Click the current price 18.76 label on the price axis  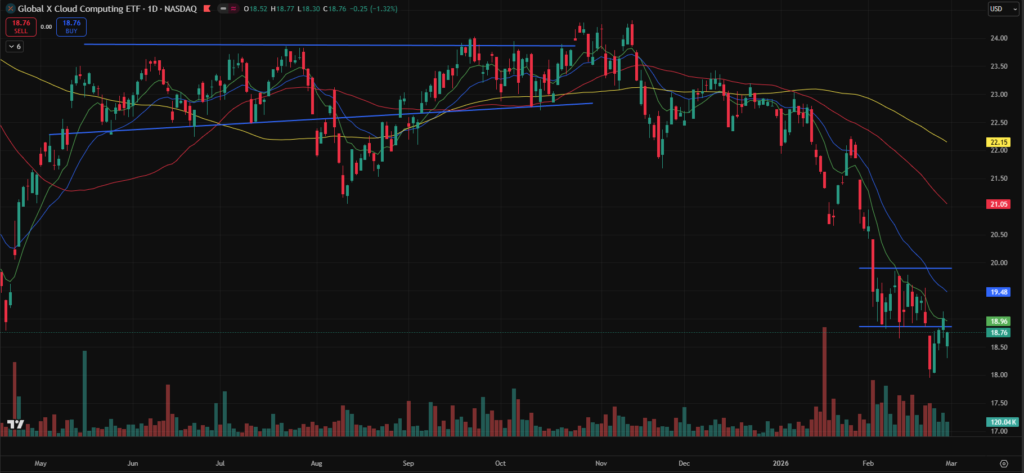(997, 332)
